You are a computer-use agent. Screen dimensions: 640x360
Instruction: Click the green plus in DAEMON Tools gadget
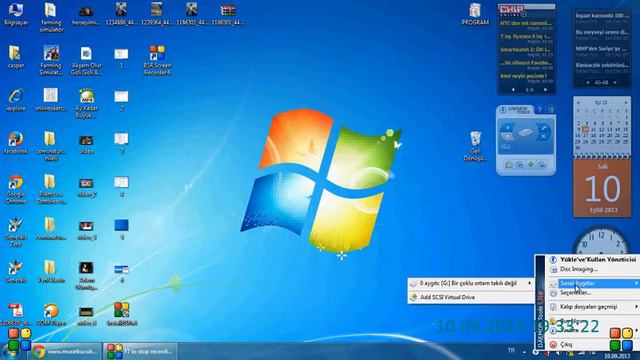(x=531, y=164)
